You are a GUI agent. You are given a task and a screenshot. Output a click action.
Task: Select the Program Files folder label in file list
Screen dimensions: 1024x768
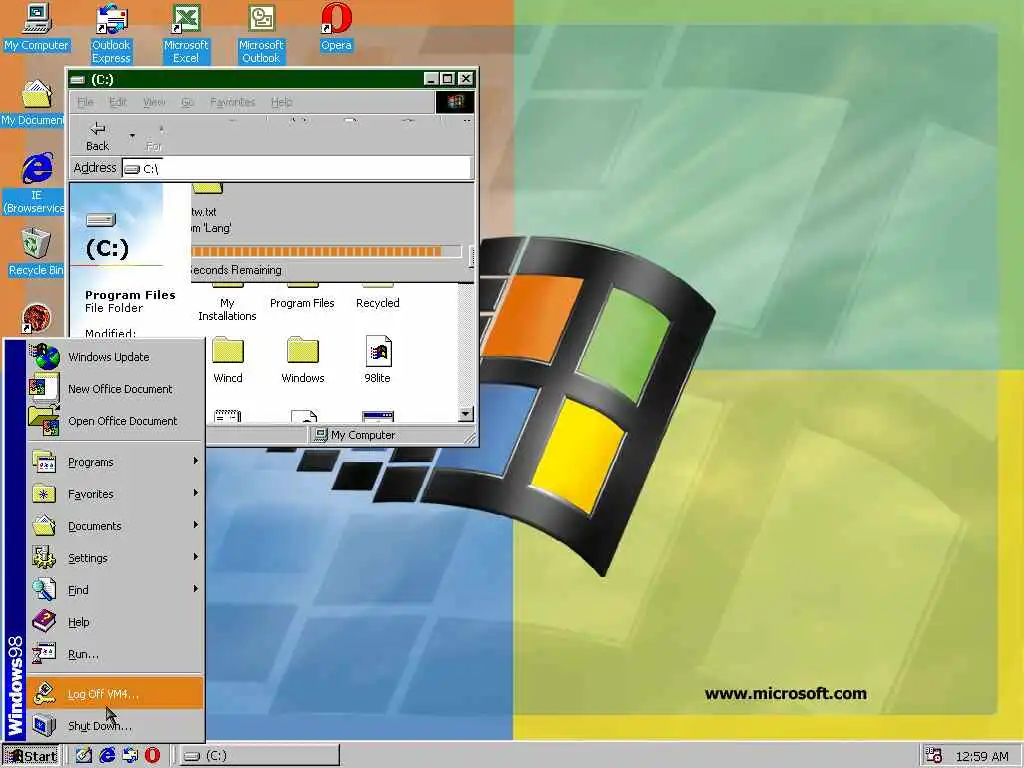302,303
